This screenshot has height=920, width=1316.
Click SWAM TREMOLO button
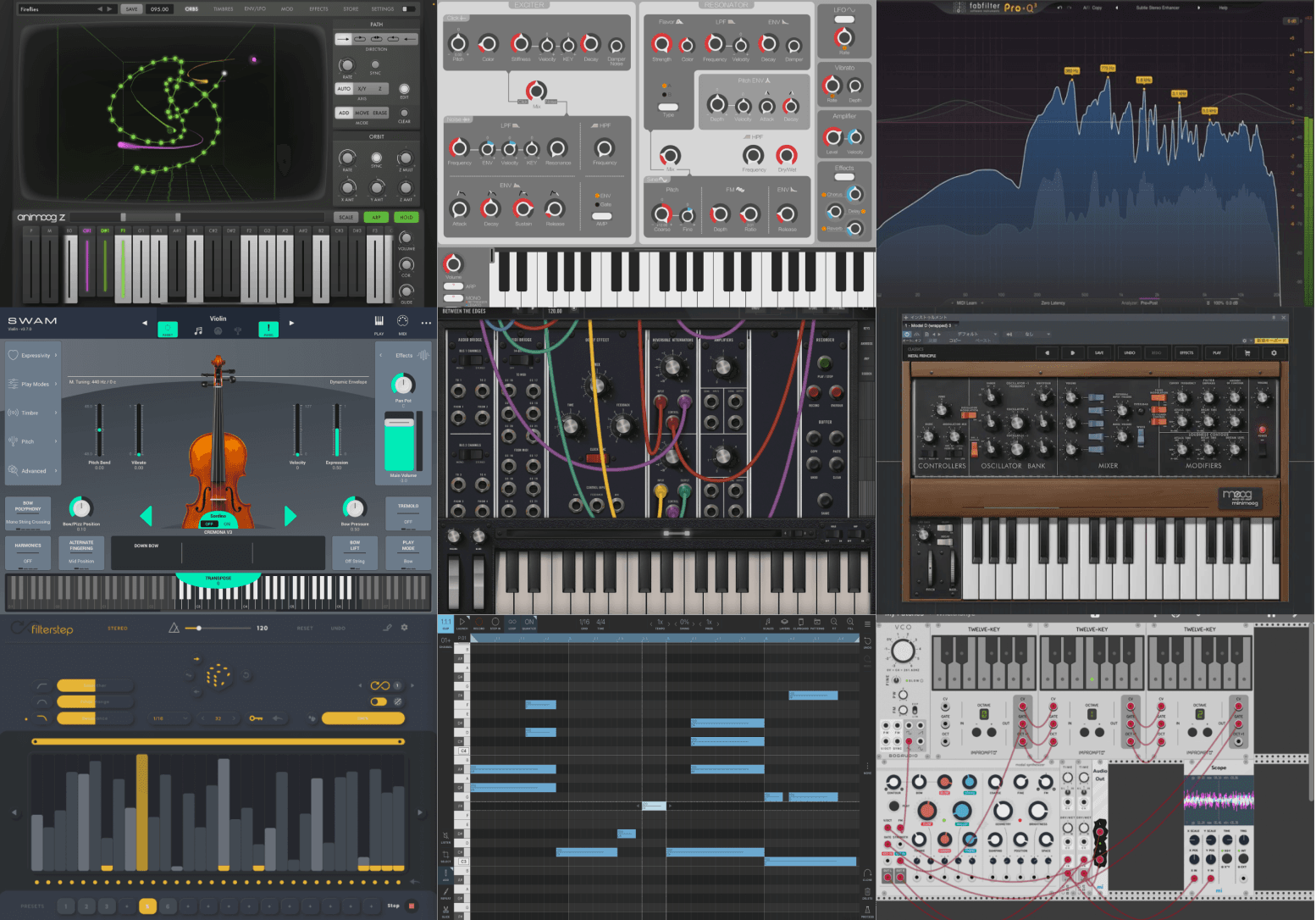tap(408, 513)
